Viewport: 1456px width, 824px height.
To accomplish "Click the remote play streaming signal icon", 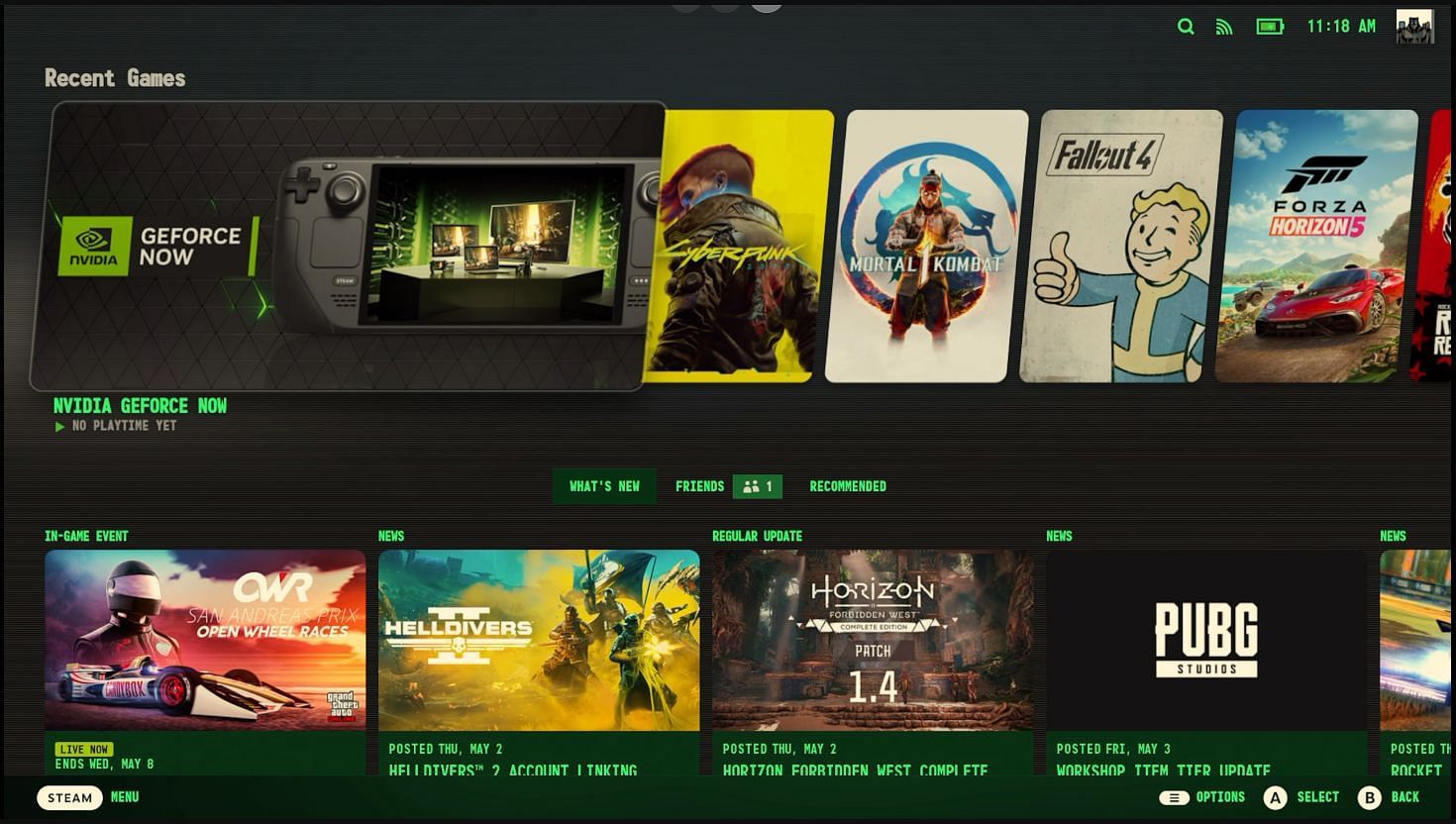I will pos(1224,27).
